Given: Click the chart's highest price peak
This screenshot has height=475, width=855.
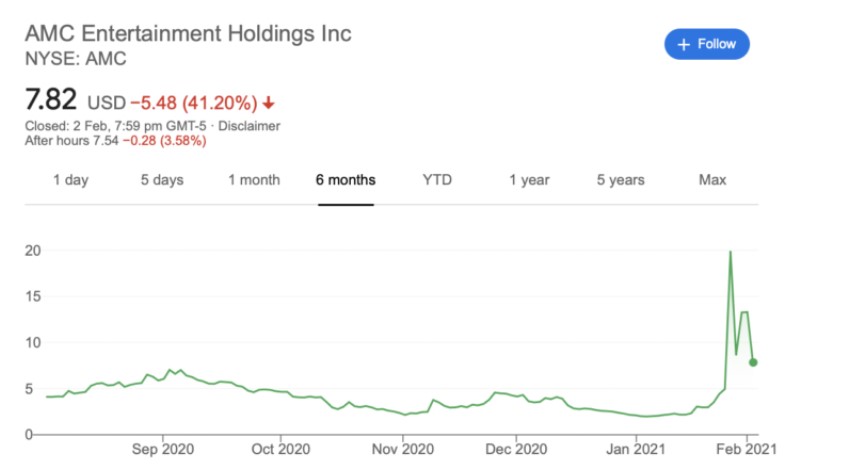Looking at the screenshot, I should point(730,252).
